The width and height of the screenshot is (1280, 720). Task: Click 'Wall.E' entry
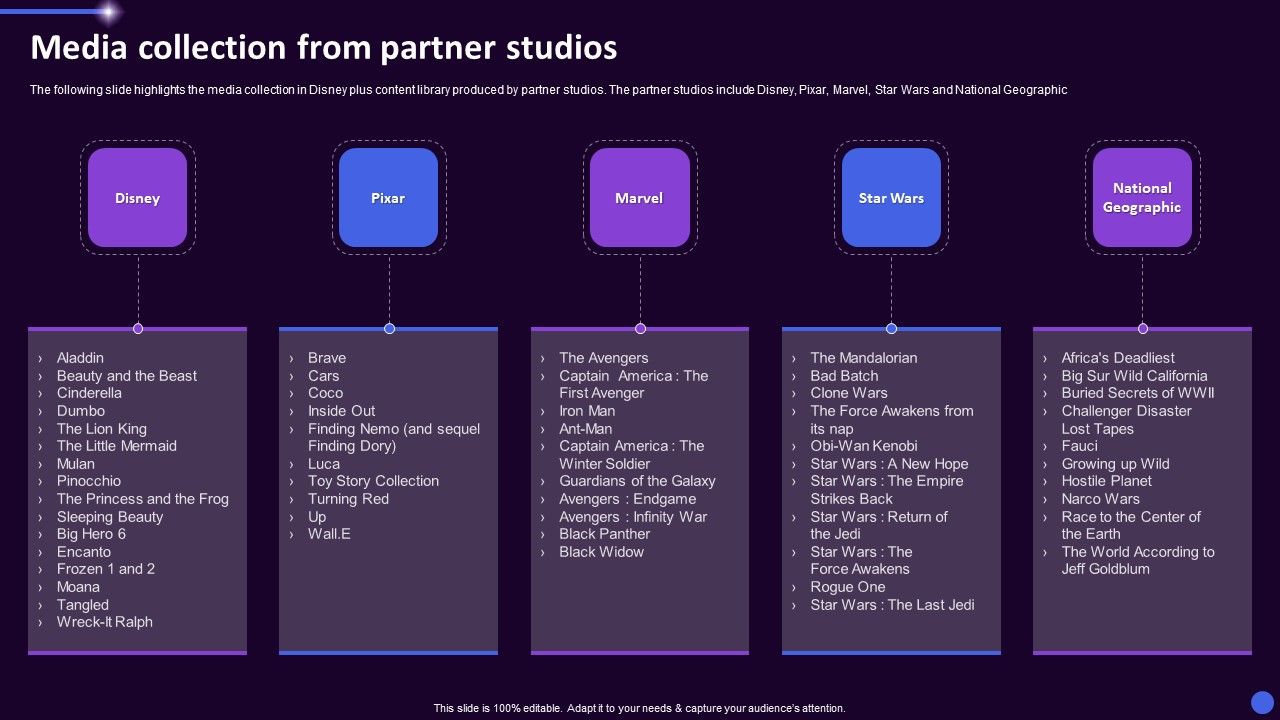click(x=329, y=534)
